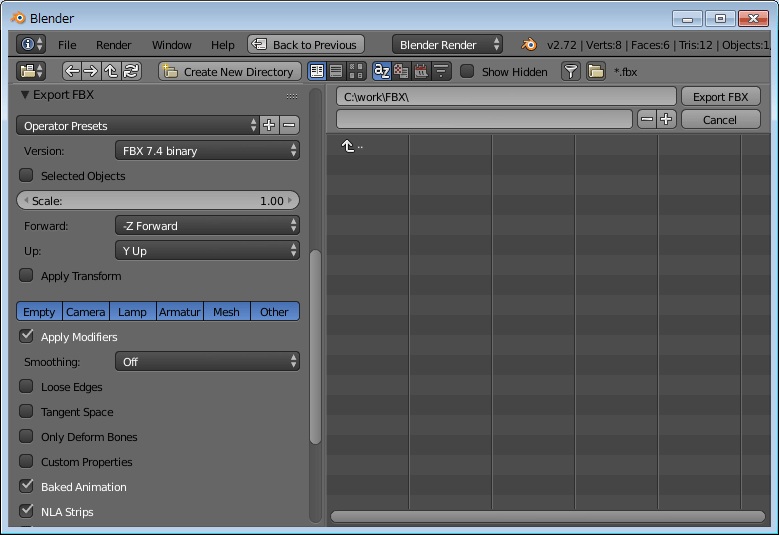Click the empty file name field
This screenshot has width=779, height=535.
[x=484, y=119]
